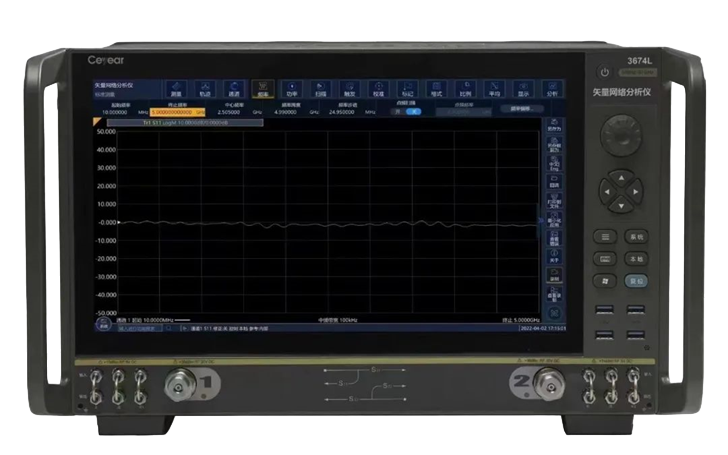Click the 另存为 (Save As) sidebar icon
This screenshot has width=728, height=455.
[554, 125]
